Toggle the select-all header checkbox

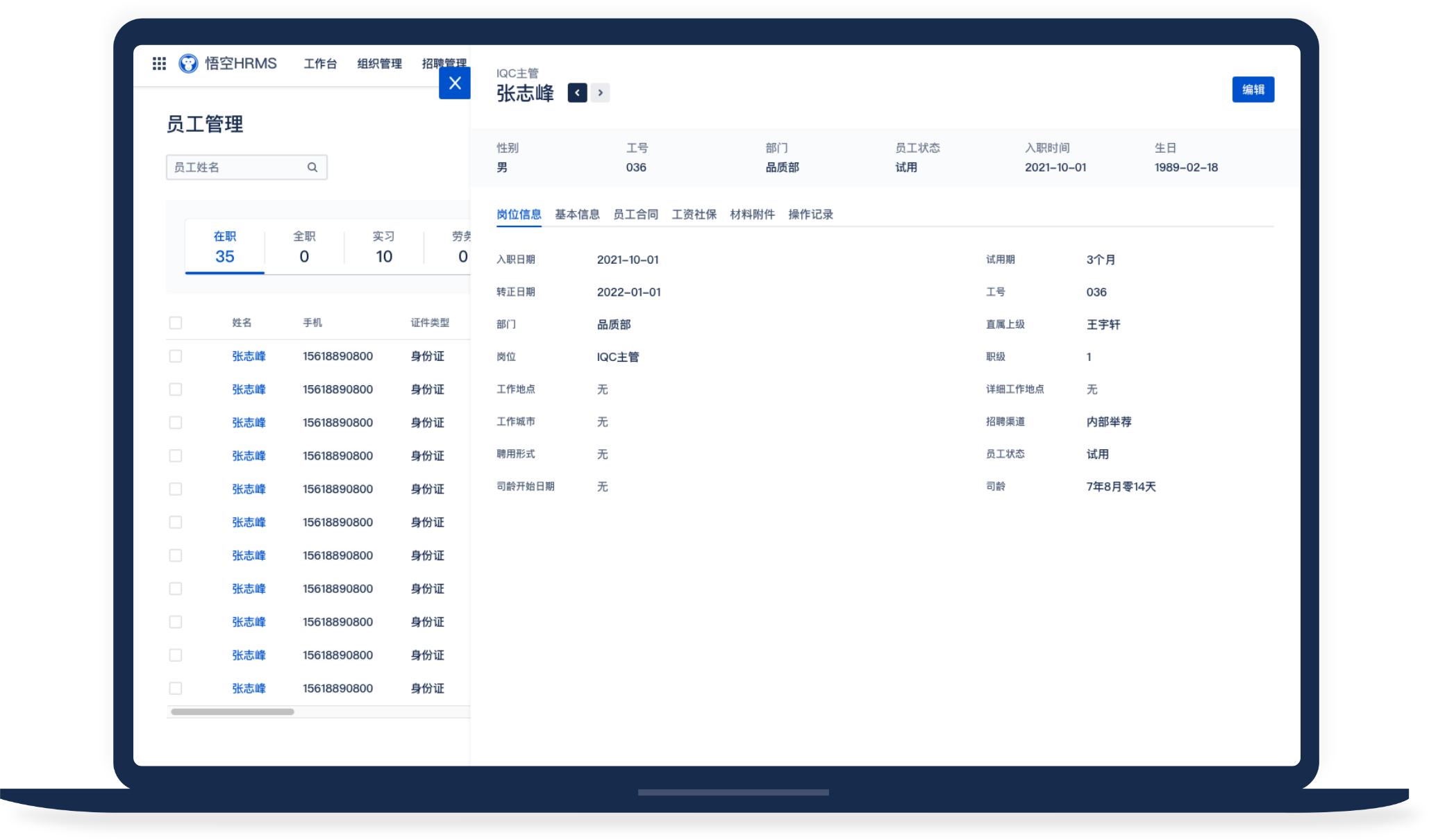click(x=176, y=323)
